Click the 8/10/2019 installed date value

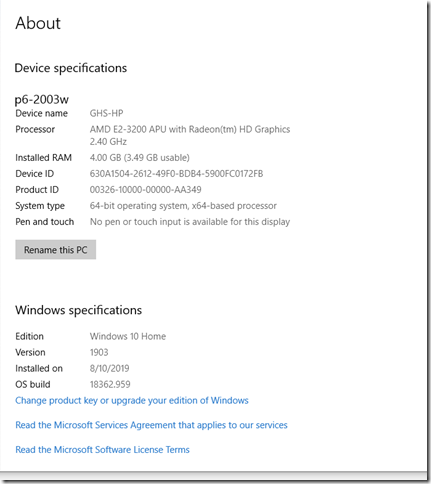pyautogui.click(x=109, y=368)
